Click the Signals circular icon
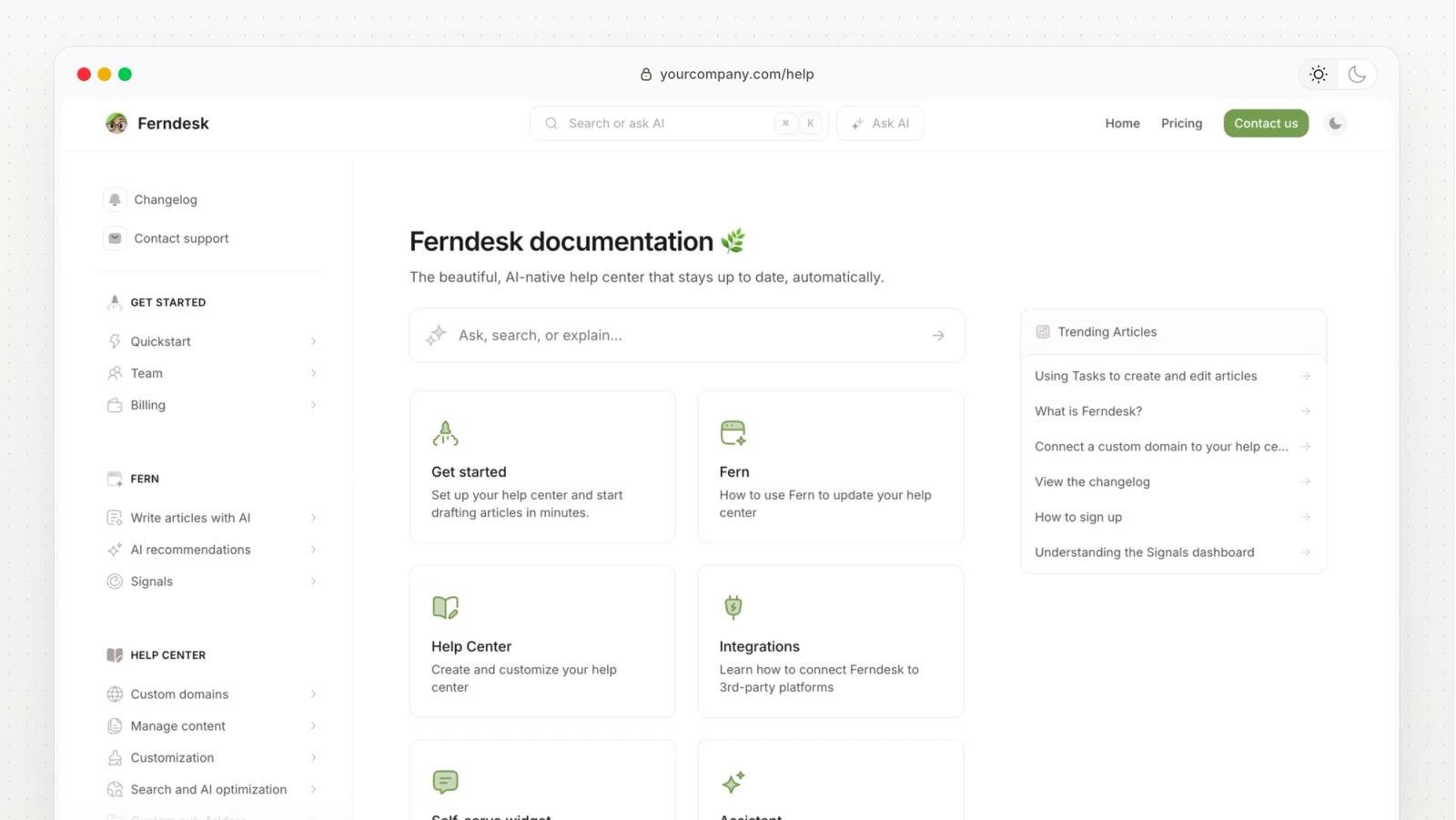Image resolution: width=1456 pixels, height=820 pixels. pyautogui.click(x=115, y=582)
